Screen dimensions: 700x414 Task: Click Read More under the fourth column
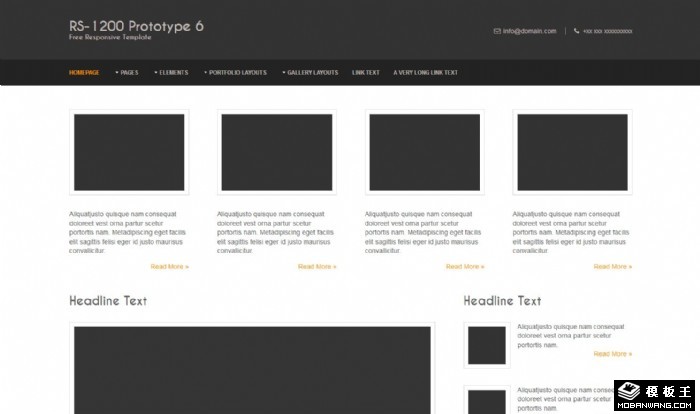pyautogui.click(x=613, y=267)
